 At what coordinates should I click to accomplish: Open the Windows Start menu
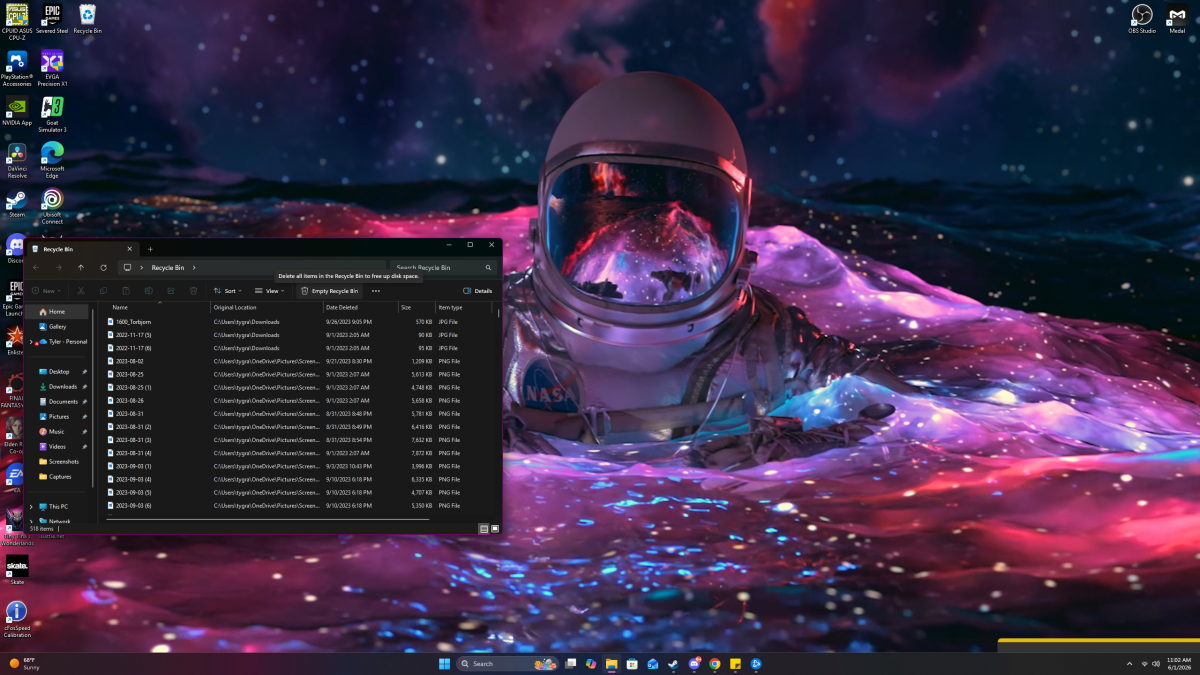(444, 663)
